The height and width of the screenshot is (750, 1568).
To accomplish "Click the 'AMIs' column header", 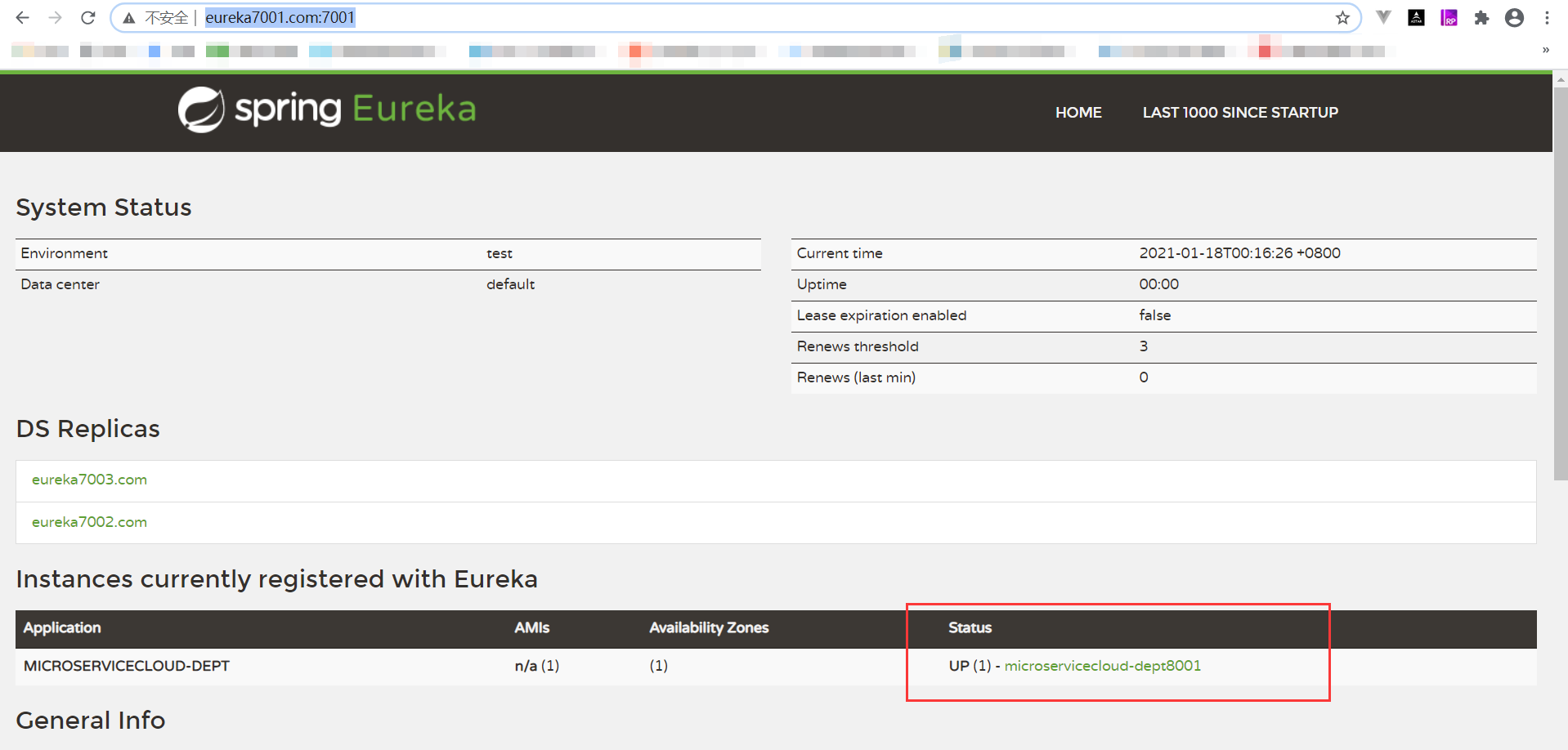I will (531, 627).
